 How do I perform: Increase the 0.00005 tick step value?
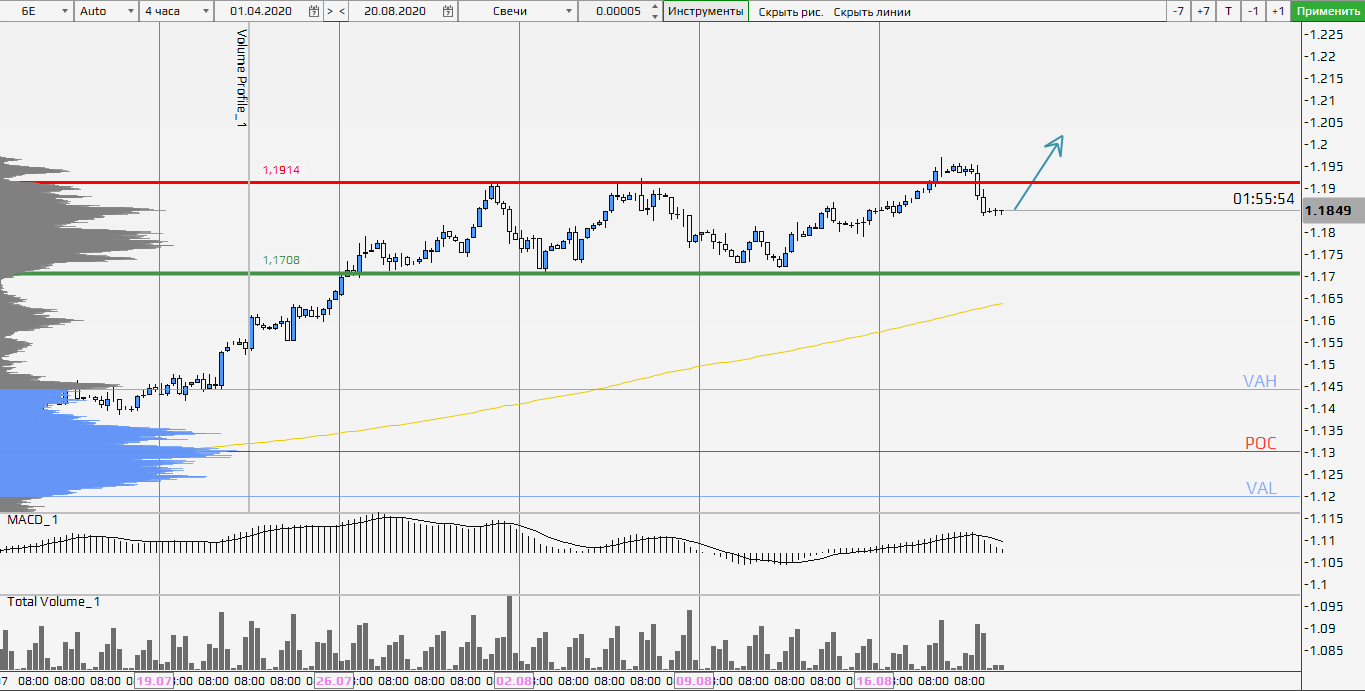pos(654,7)
